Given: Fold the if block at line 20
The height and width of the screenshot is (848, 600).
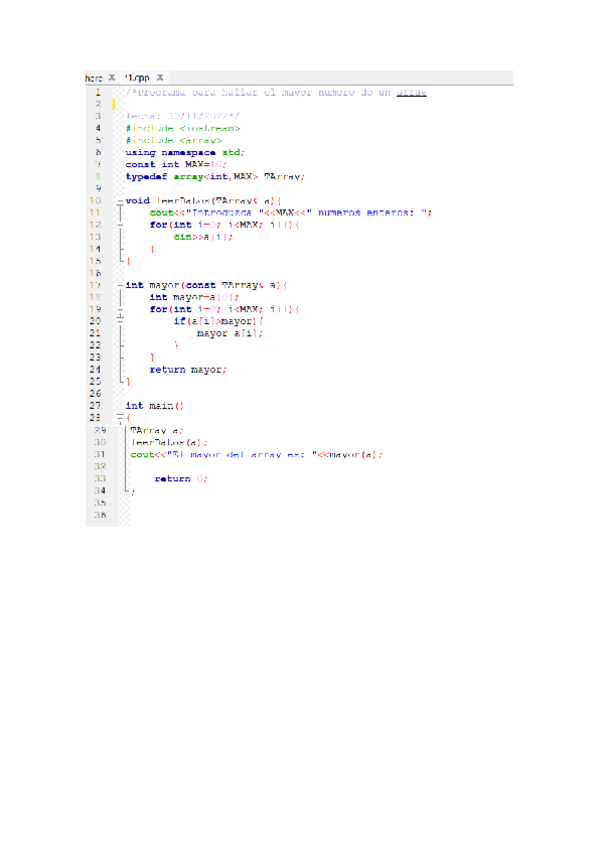Looking at the screenshot, I should point(120,321).
